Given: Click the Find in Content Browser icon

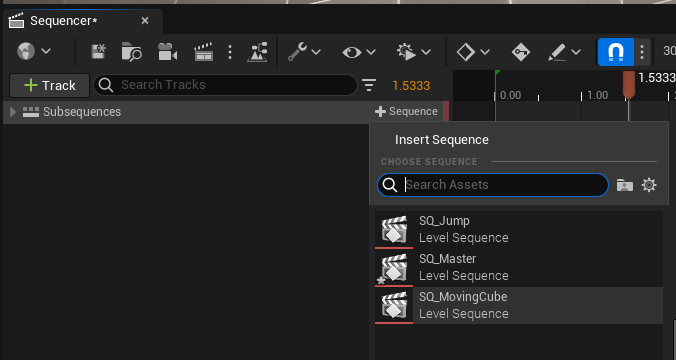Looking at the screenshot, I should coord(131,52).
